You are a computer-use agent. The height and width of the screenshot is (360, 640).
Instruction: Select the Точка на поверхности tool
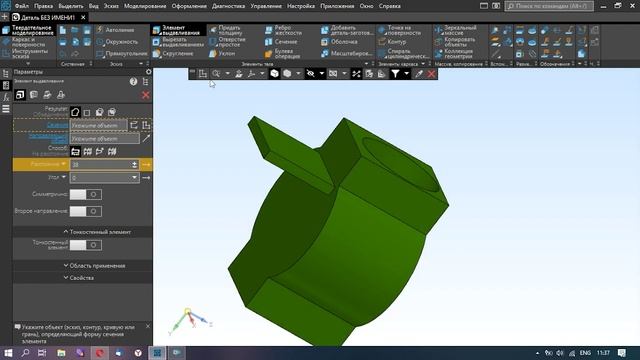pyautogui.click(x=399, y=30)
